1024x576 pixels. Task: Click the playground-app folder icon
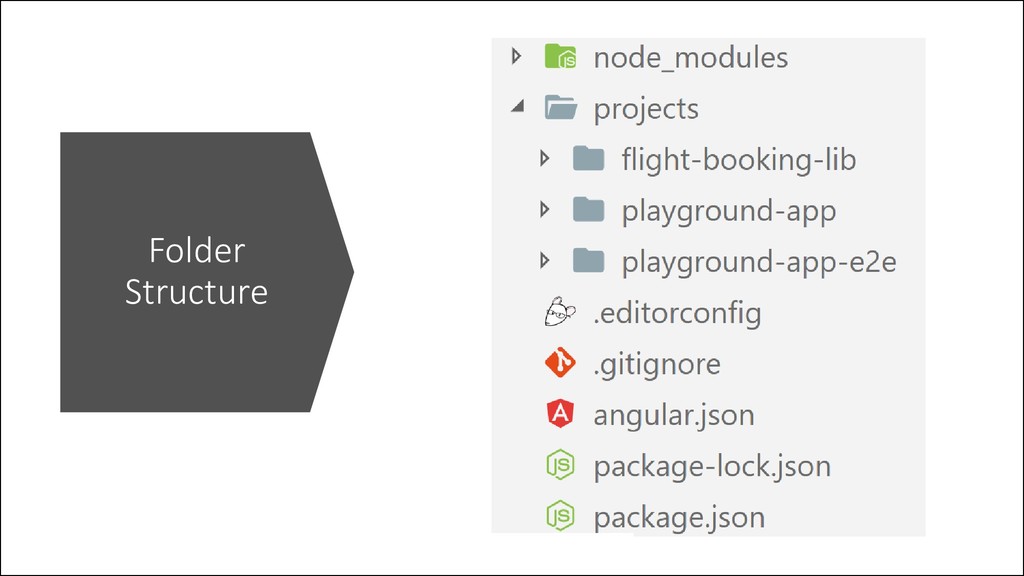(x=588, y=210)
